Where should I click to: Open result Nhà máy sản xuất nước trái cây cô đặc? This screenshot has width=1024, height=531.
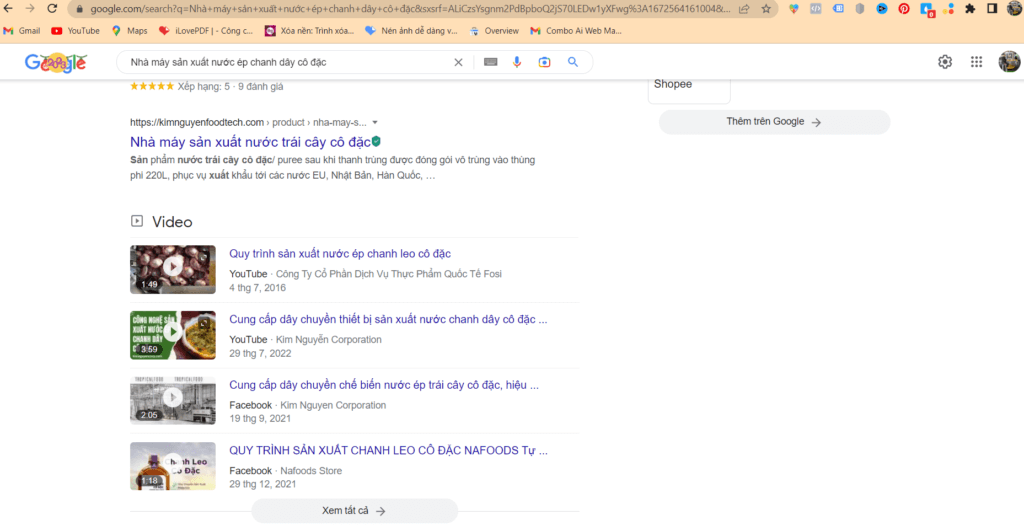(x=250, y=142)
